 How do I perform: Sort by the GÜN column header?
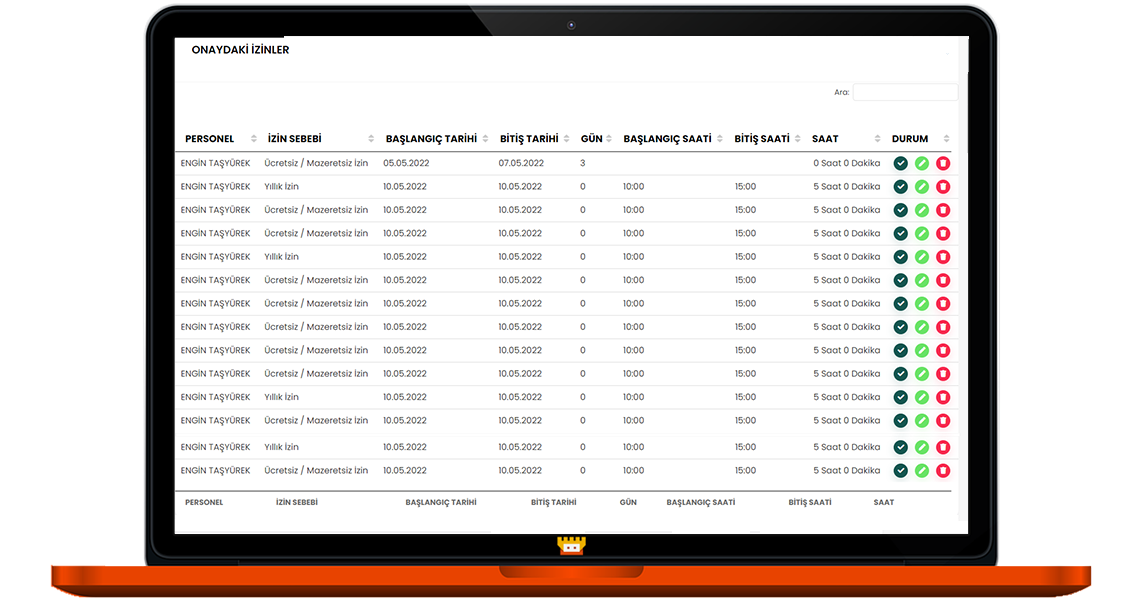coord(596,139)
